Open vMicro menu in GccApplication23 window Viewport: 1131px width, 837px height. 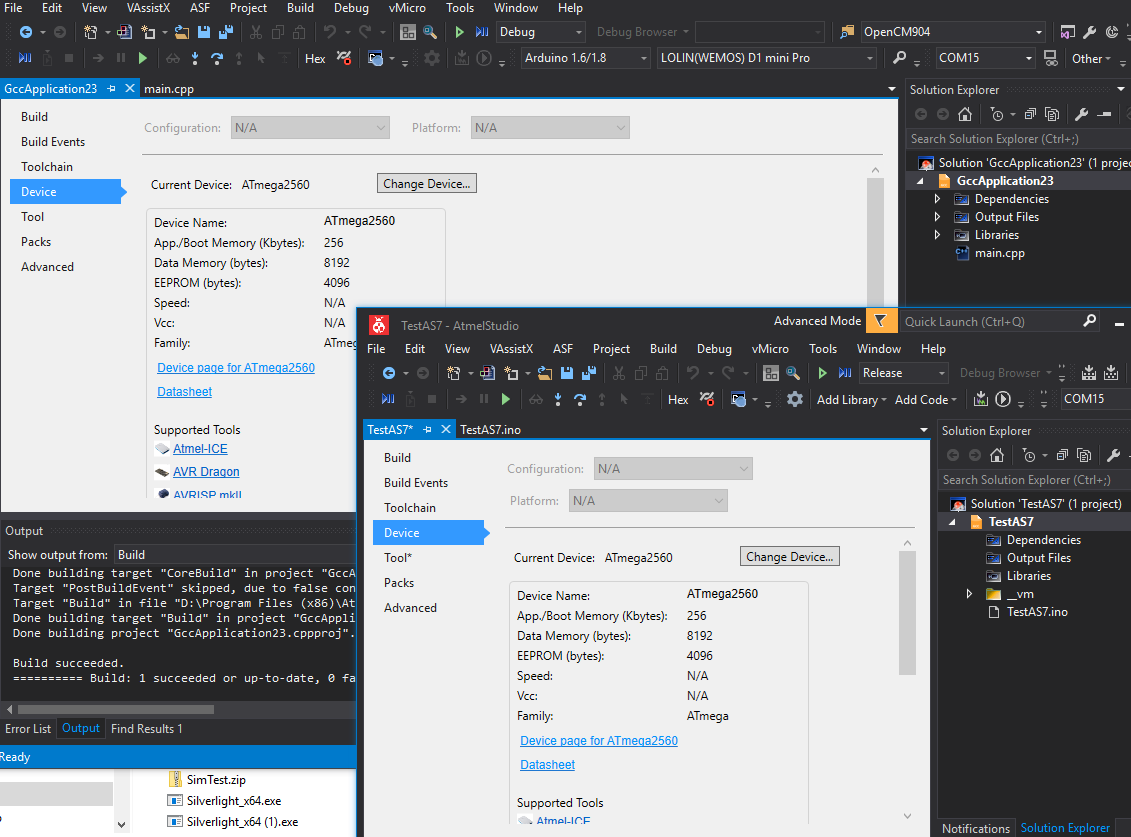tap(407, 8)
